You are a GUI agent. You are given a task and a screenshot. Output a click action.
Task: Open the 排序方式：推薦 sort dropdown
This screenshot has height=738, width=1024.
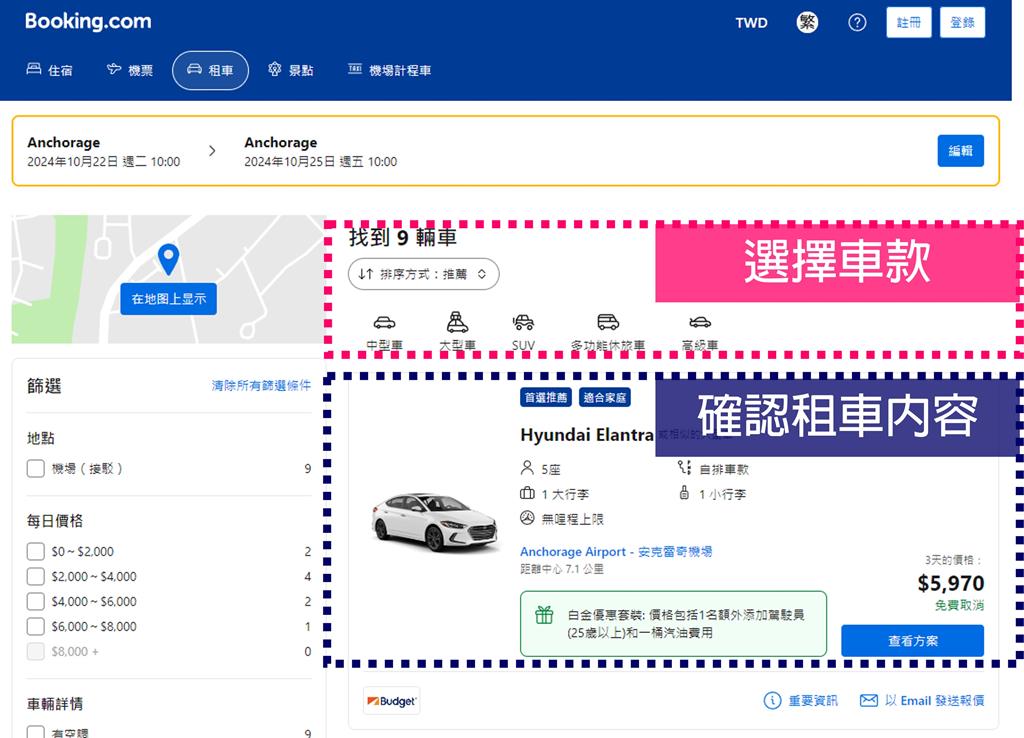[423, 274]
